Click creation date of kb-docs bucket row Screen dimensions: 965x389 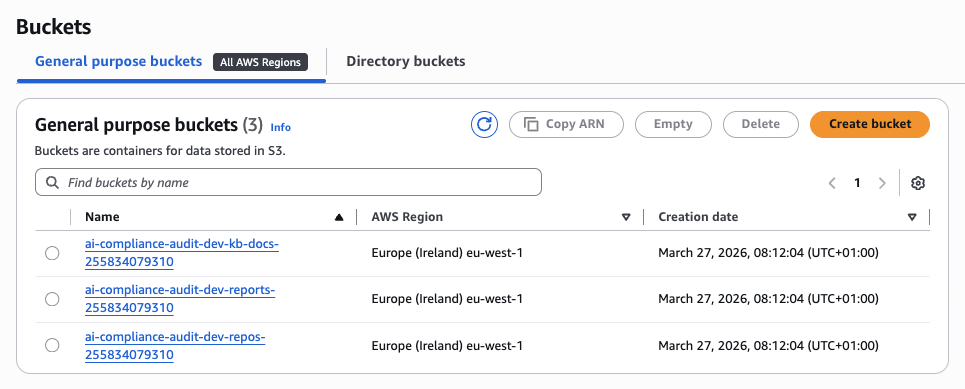pyautogui.click(x=768, y=253)
